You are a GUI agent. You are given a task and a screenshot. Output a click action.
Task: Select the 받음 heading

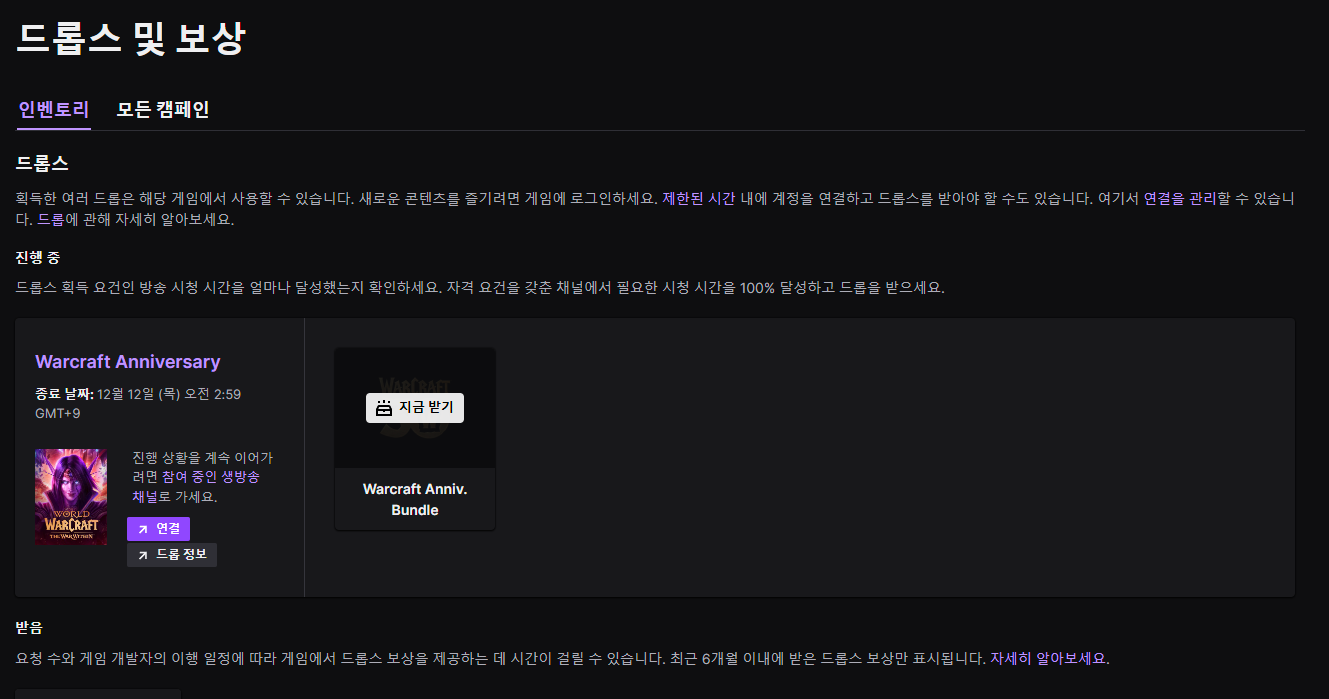(30, 629)
